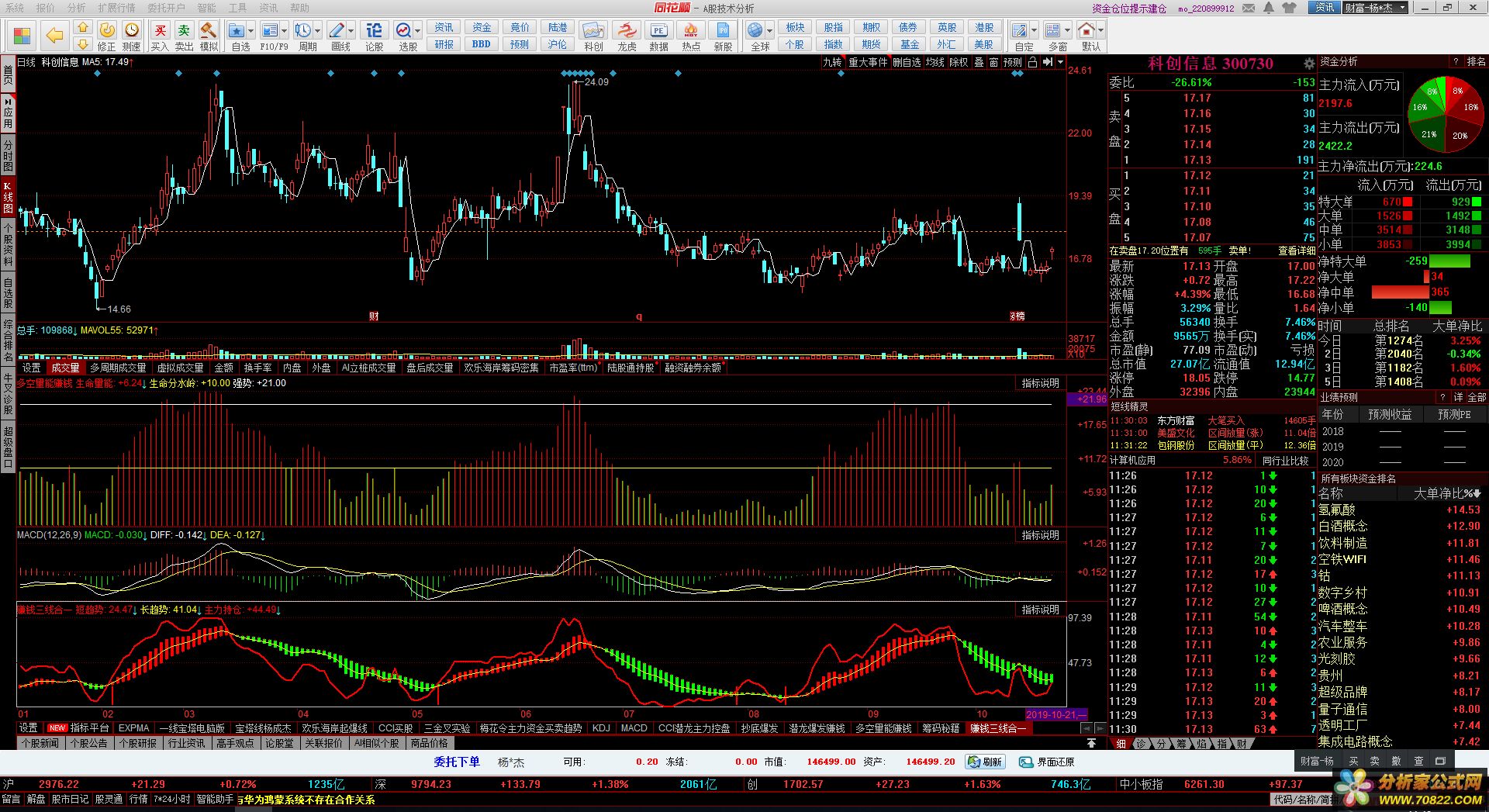Expand the 选股 dropdown arrow
The height and width of the screenshot is (812, 1489).
tap(417, 31)
